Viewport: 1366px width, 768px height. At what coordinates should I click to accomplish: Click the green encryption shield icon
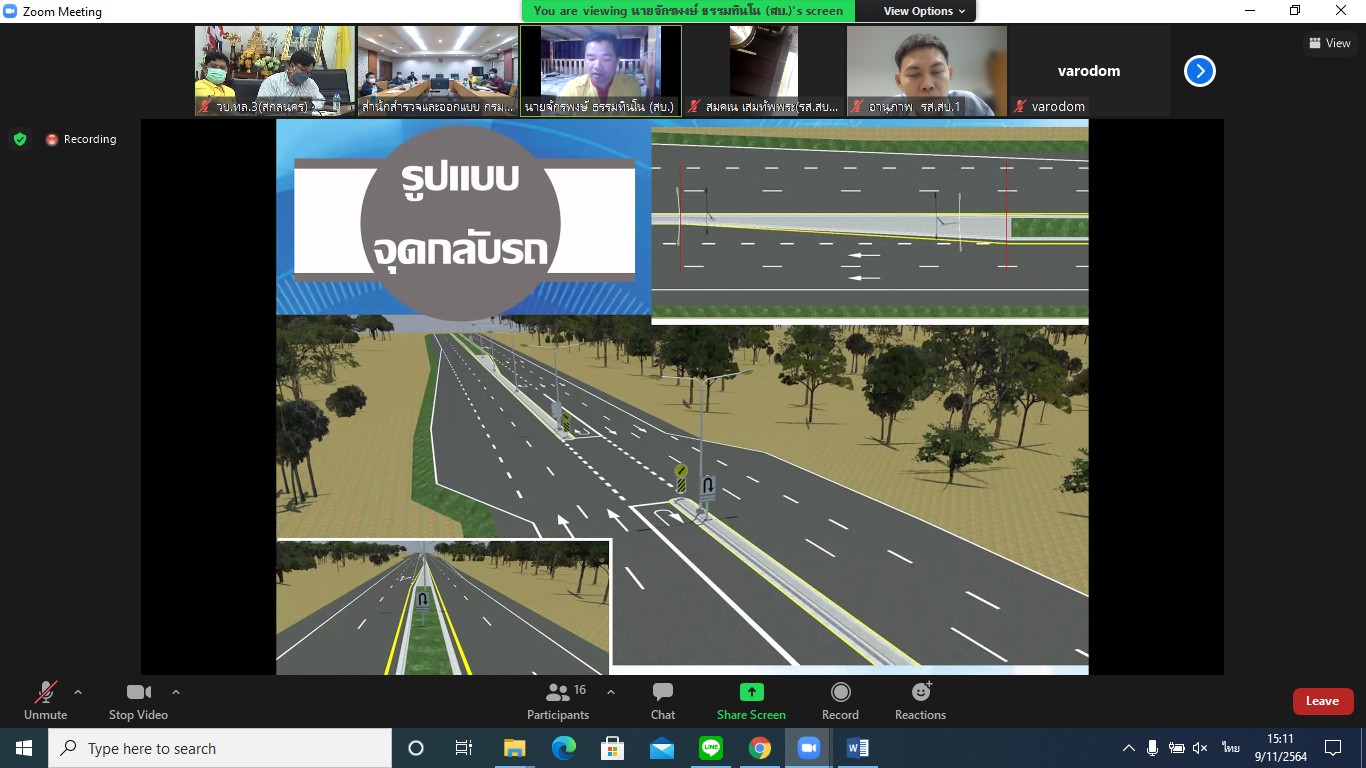point(20,139)
